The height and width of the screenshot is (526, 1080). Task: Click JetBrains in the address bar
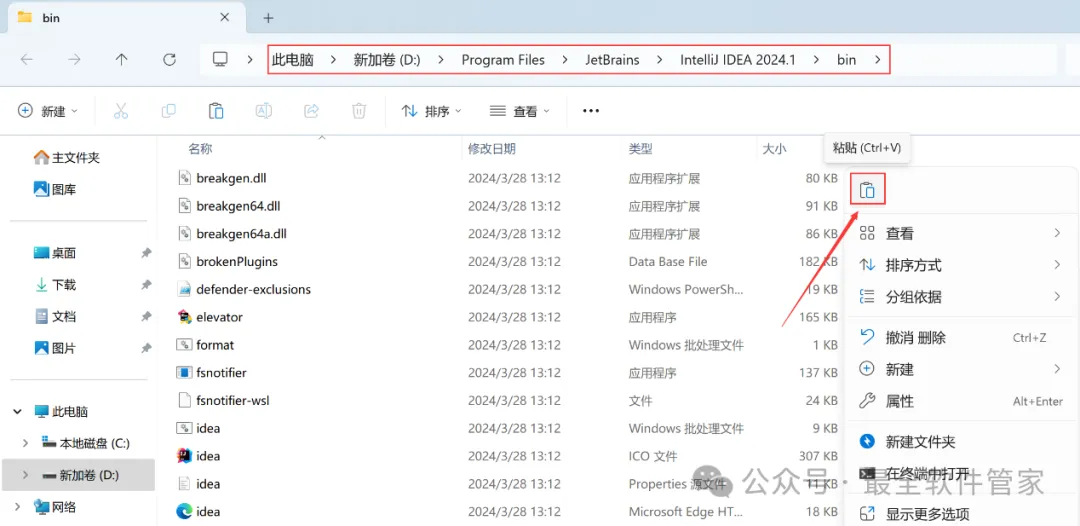click(x=612, y=60)
